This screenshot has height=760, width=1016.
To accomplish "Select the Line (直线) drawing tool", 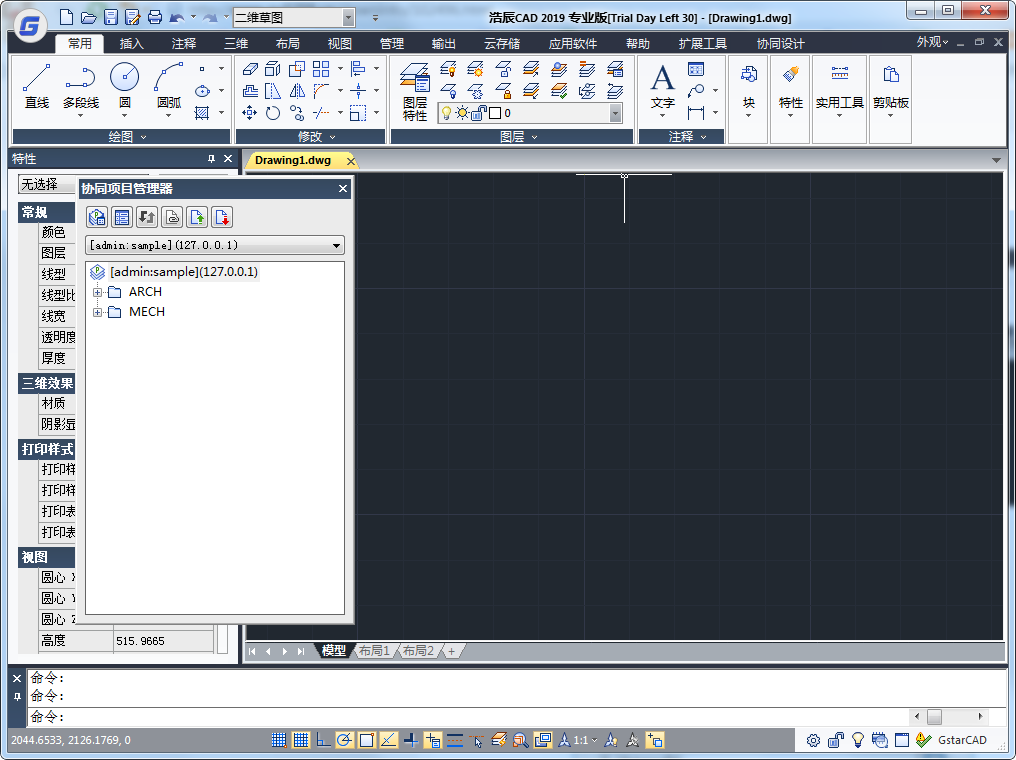I will 37,86.
